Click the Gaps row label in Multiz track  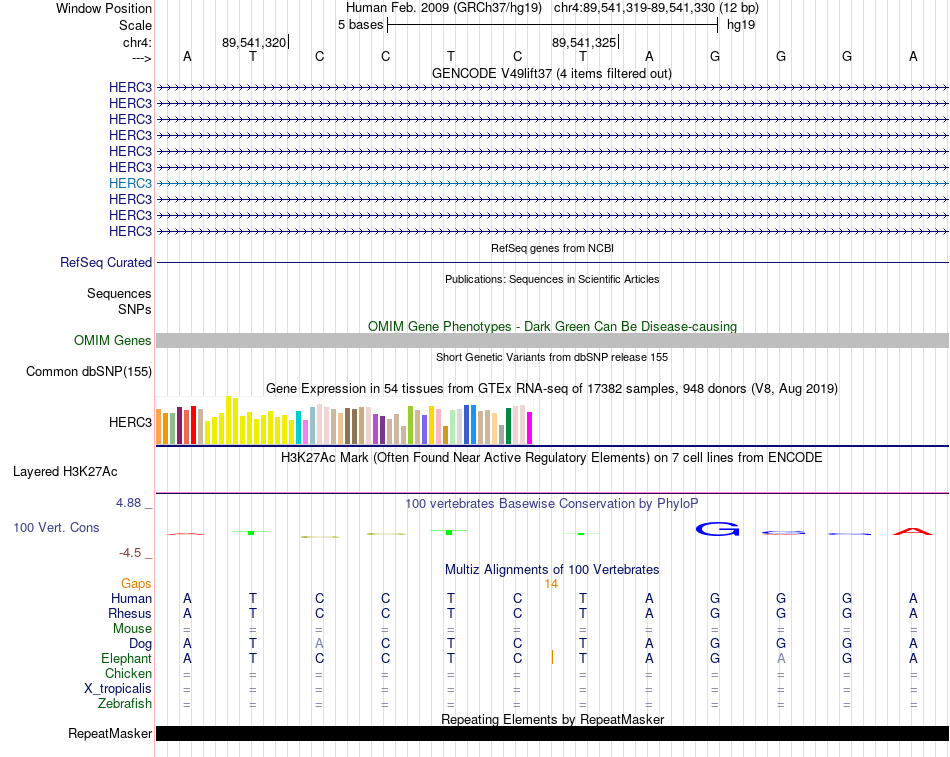tap(136, 584)
